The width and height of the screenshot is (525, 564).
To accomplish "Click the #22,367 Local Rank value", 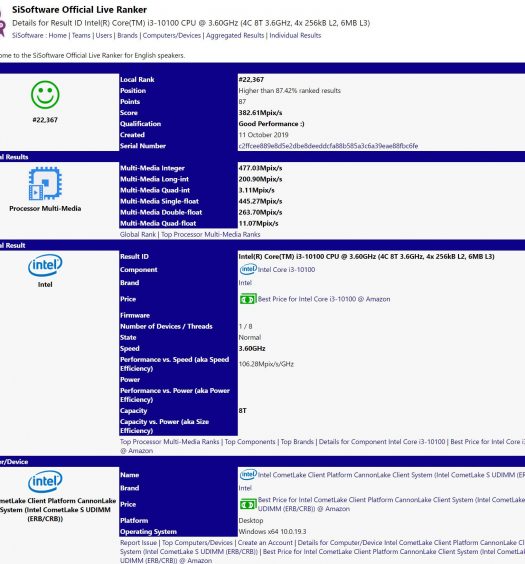I will [x=251, y=79].
